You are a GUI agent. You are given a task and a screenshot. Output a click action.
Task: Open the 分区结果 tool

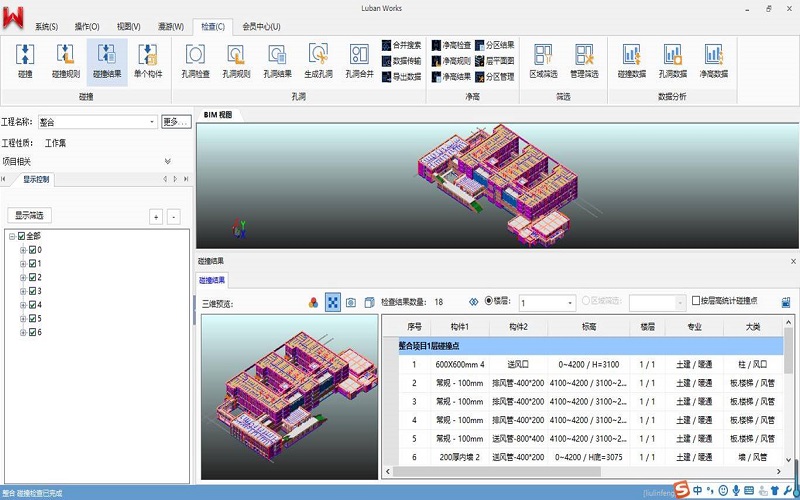(x=494, y=45)
